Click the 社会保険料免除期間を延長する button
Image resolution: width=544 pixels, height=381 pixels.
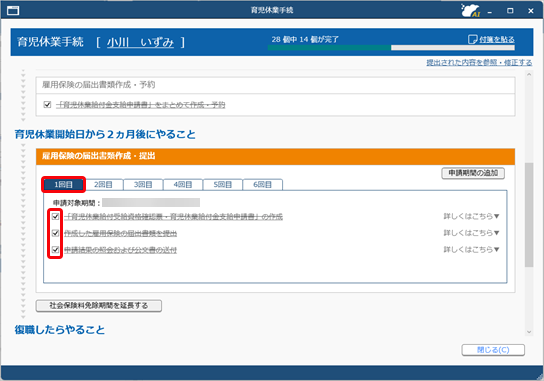(x=99, y=306)
